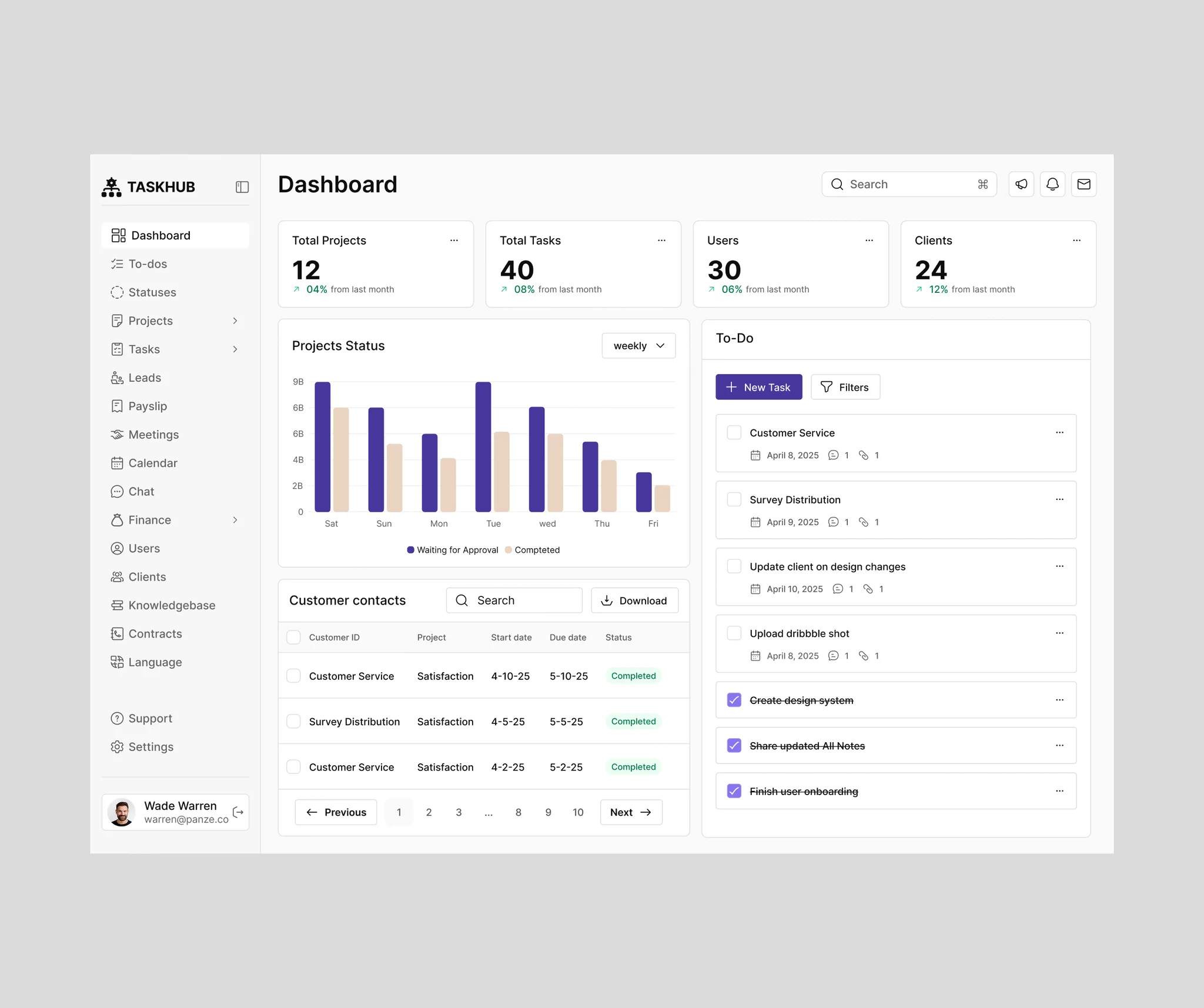Open Knowledgebase from the sidebar
Screen dimensions: 1204x1008
point(175,605)
